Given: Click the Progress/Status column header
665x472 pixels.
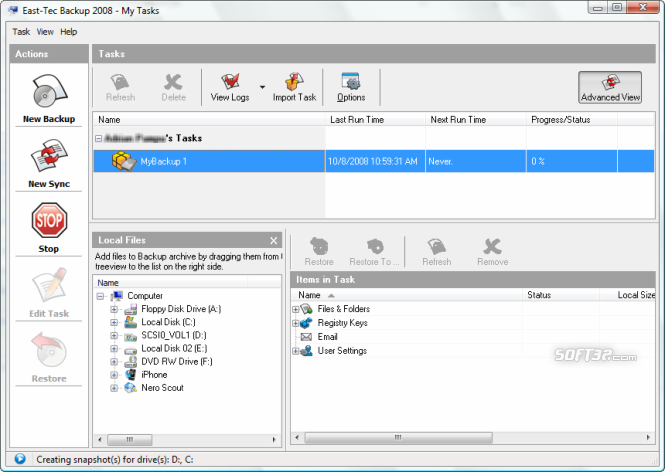Looking at the screenshot, I should tap(572, 120).
